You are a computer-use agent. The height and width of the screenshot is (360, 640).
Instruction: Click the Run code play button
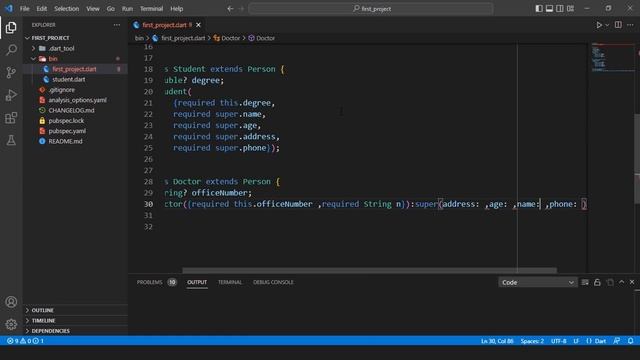pos(599,25)
